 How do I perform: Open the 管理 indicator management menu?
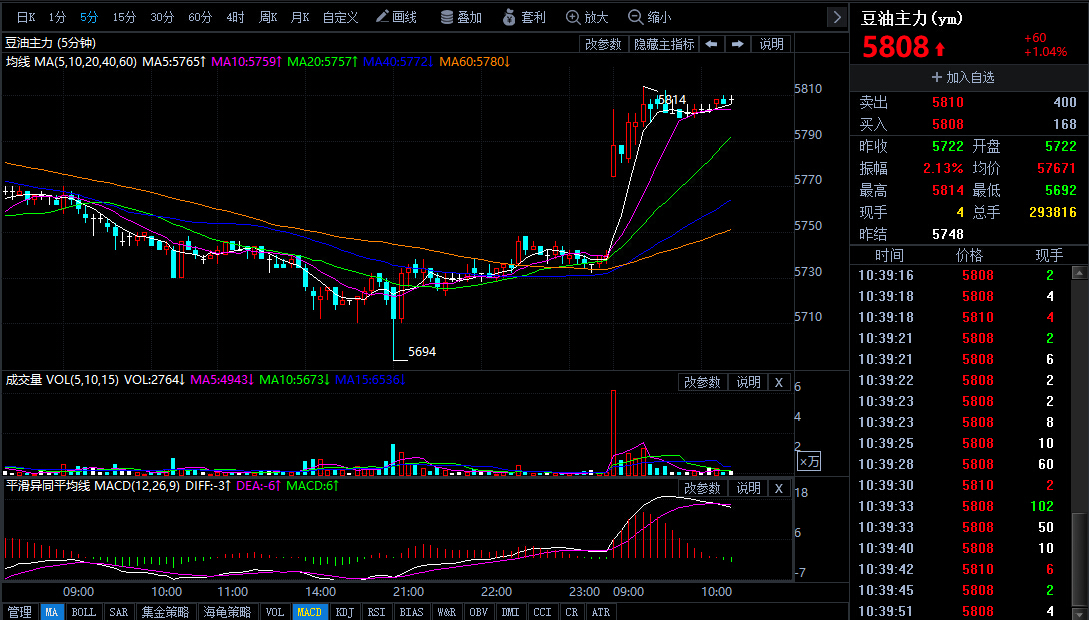point(19,612)
